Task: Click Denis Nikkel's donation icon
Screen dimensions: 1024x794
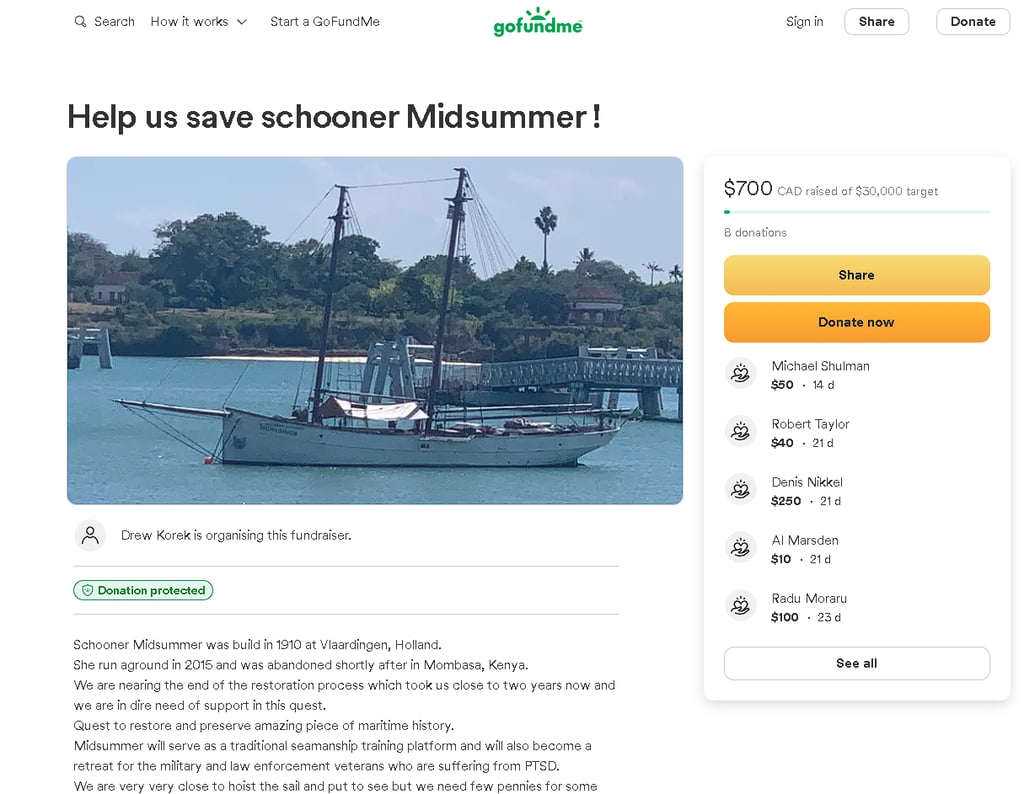Action: 740,490
